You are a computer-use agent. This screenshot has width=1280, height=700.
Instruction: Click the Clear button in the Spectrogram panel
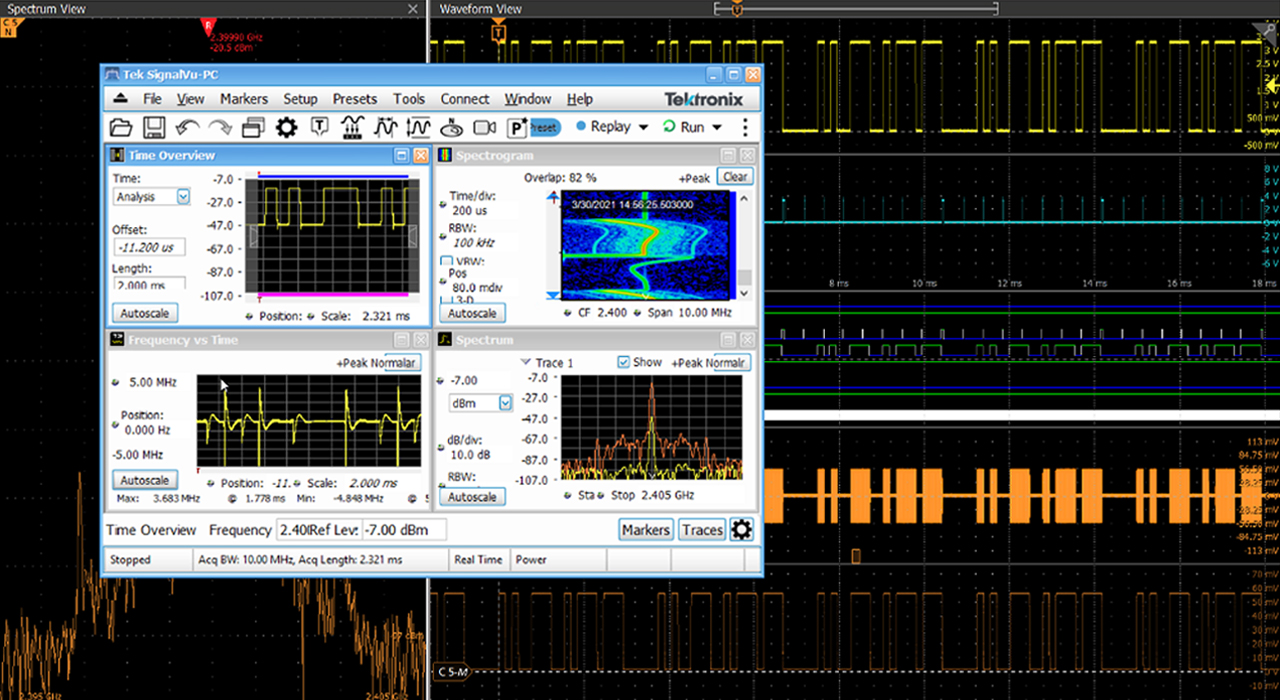click(735, 176)
